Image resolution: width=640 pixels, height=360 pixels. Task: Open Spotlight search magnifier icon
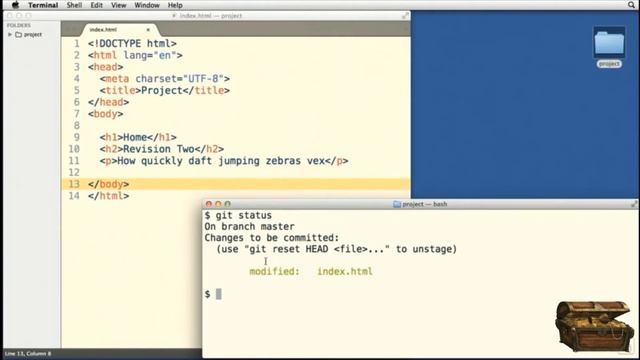[631, 5]
